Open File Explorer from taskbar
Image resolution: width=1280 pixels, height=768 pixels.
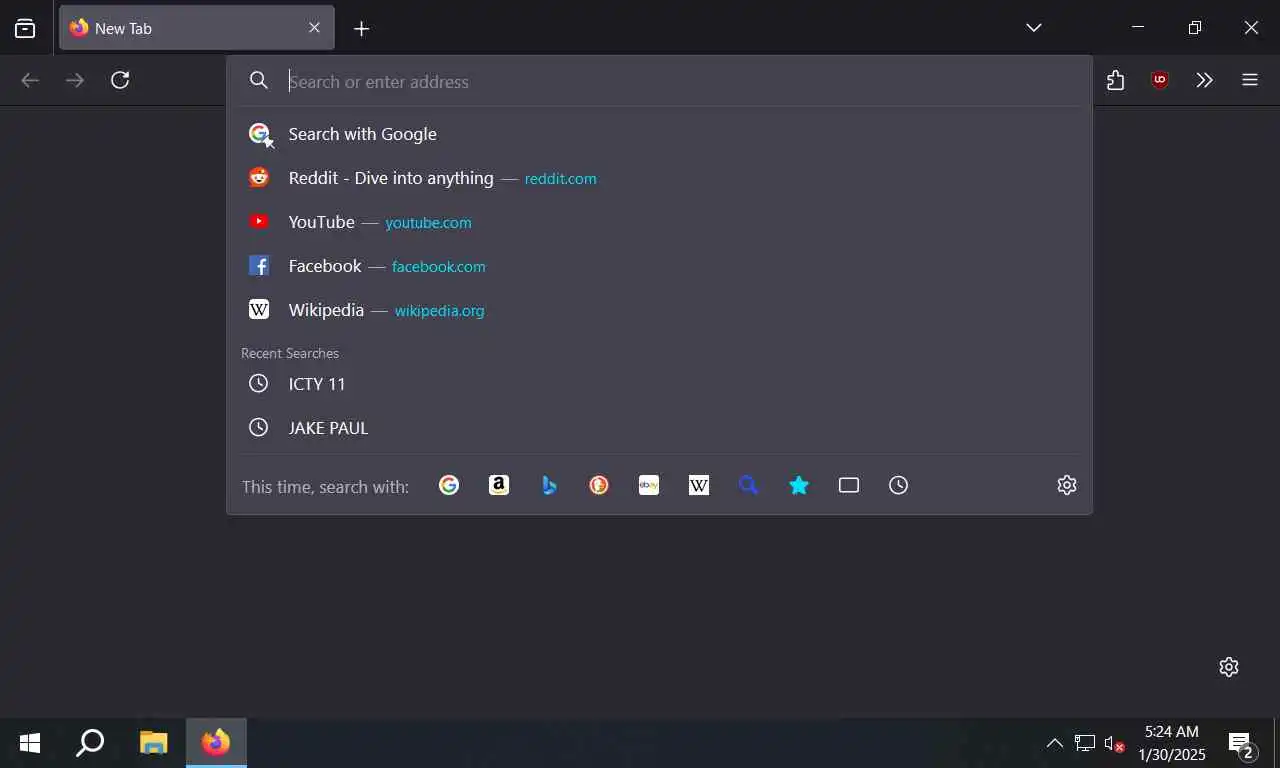click(x=153, y=743)
